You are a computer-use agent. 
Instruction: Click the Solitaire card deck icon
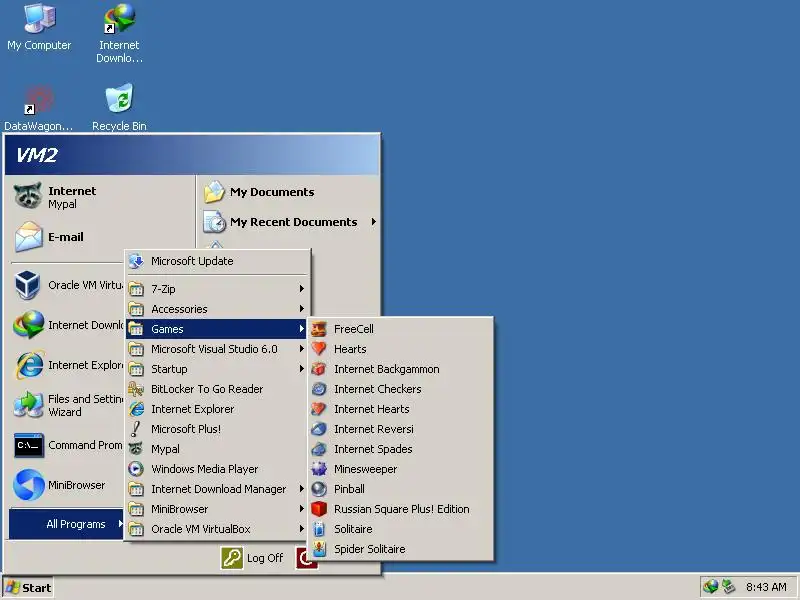(x=319, y=529)
